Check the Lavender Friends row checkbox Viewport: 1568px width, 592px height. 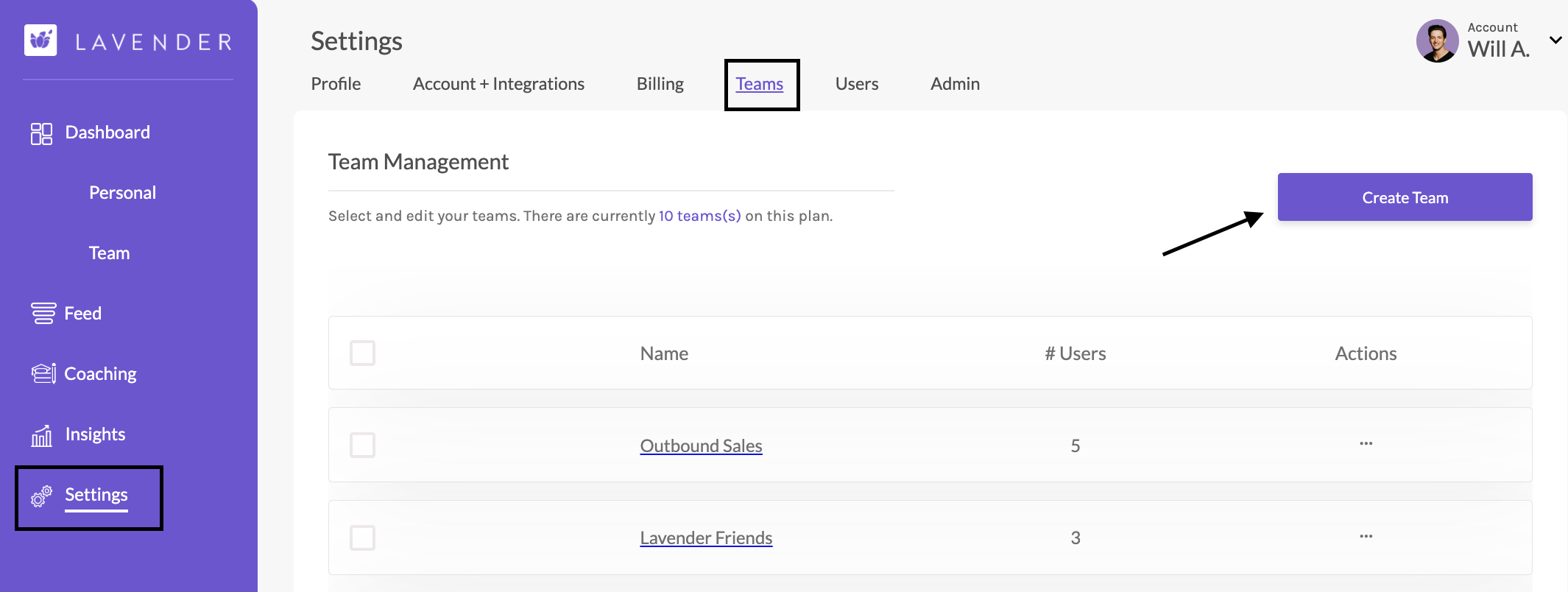click(362, 538)
